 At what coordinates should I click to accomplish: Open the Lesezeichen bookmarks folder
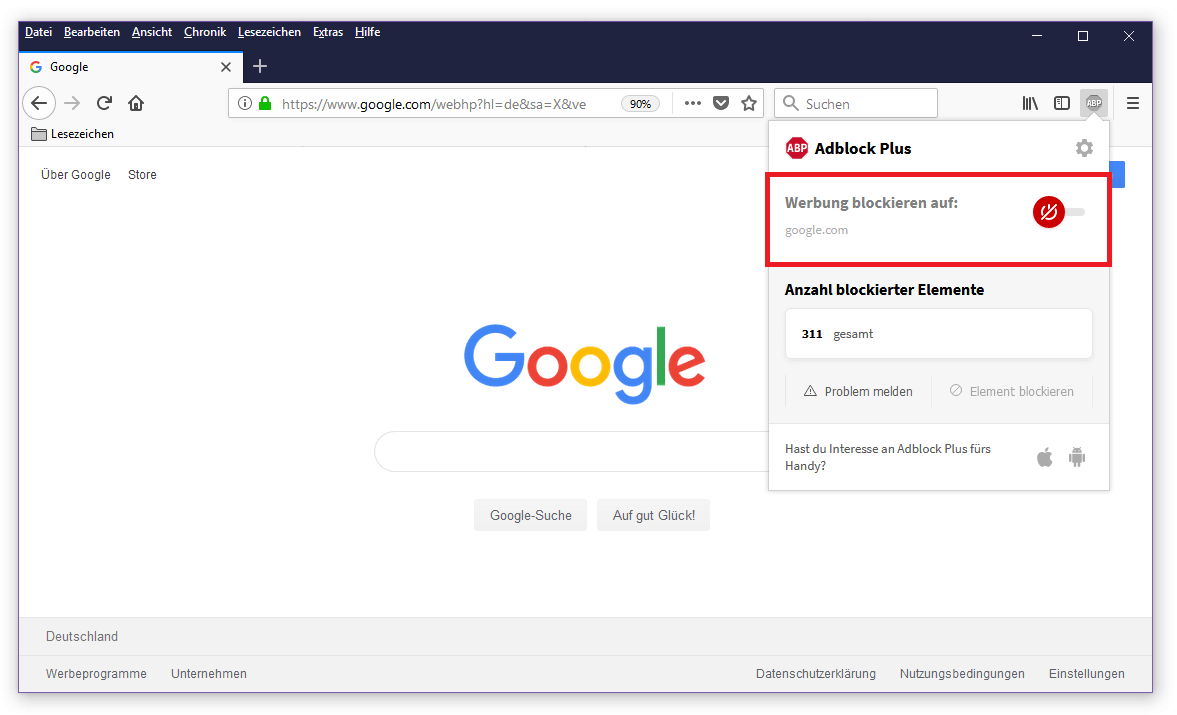[73, 134]
